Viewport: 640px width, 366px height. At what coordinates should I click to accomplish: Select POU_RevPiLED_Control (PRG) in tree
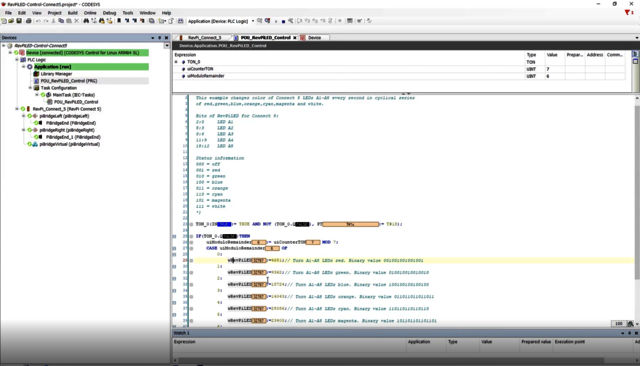point(69,81)
